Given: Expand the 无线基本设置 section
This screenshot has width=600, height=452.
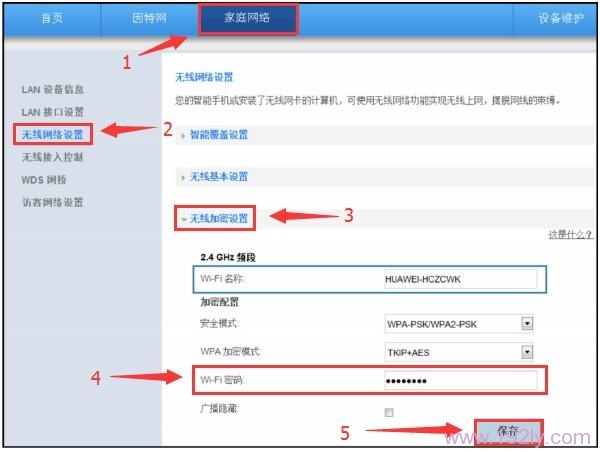Looking at the screenshot, I should coord(218,177).
